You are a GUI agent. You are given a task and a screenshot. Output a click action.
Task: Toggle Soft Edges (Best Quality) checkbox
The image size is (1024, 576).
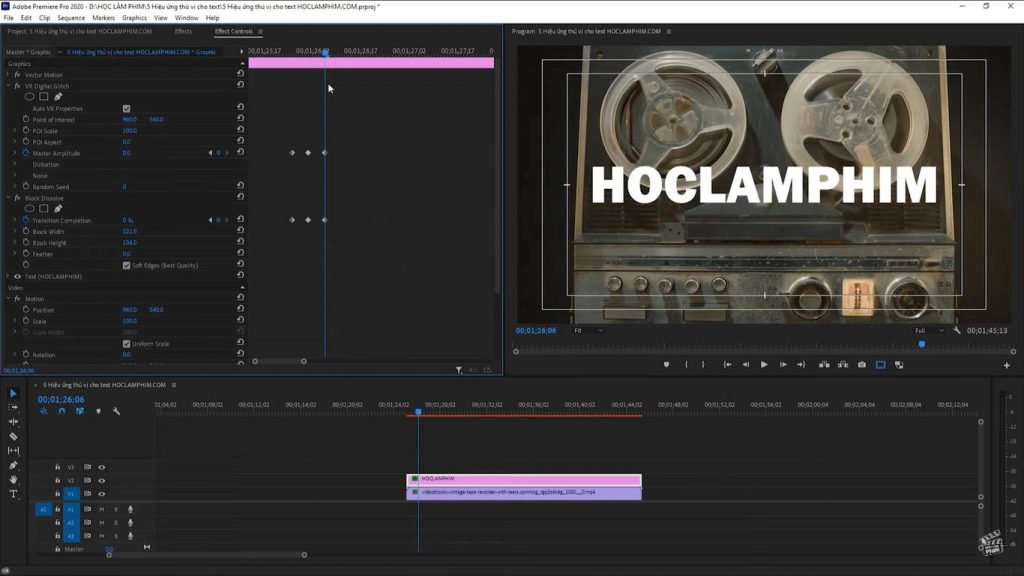coord(126,265)
